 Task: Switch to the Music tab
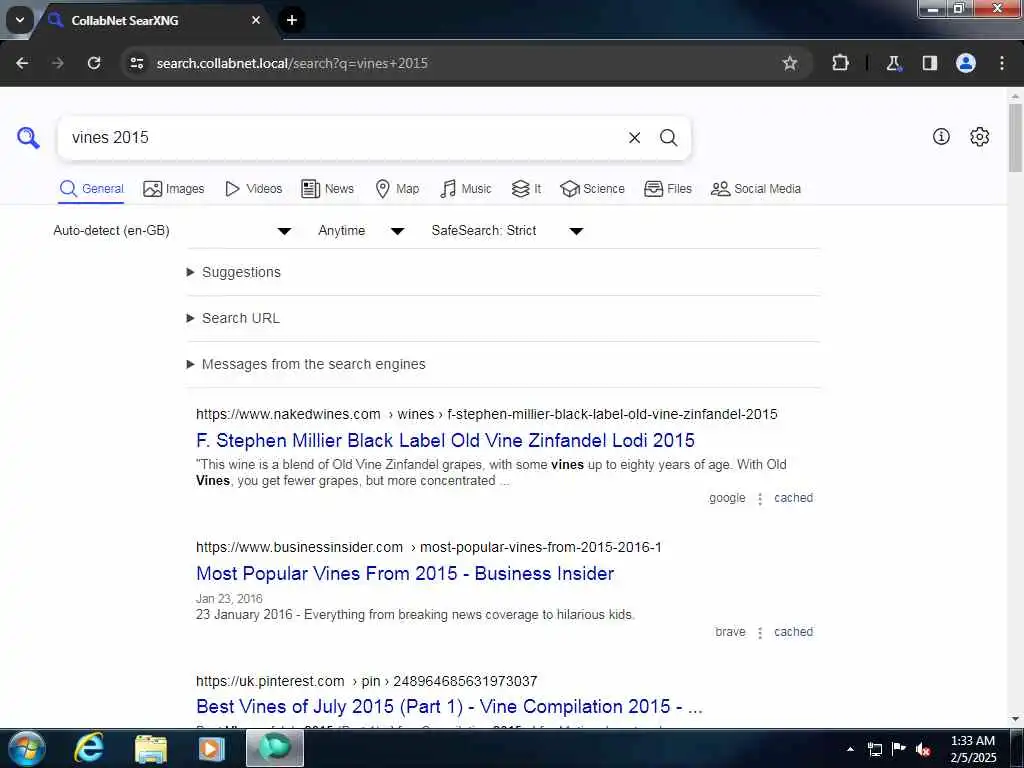(x=466, y=189)
